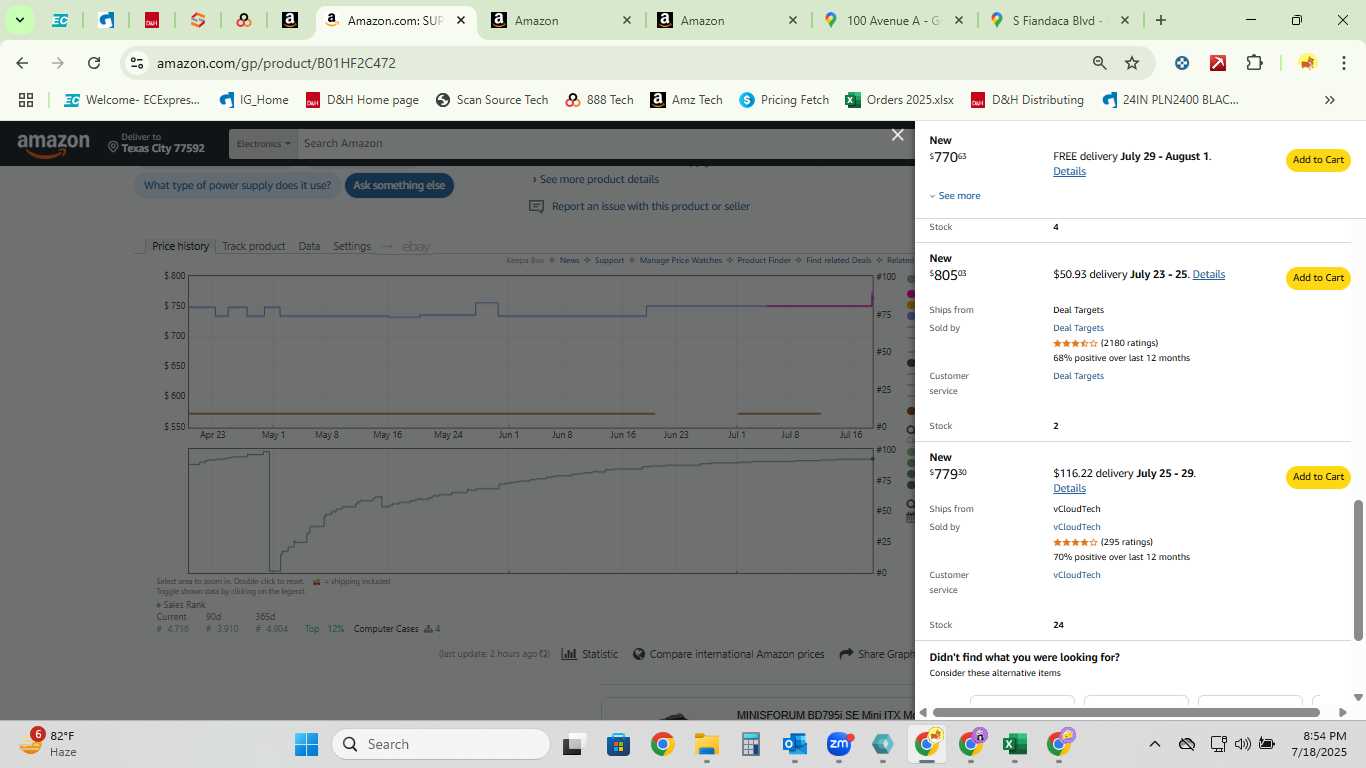The height and width of the screenshot is (768, 1366).
Task: Open the IG_Home bookmark
Action: pos(253,100)
